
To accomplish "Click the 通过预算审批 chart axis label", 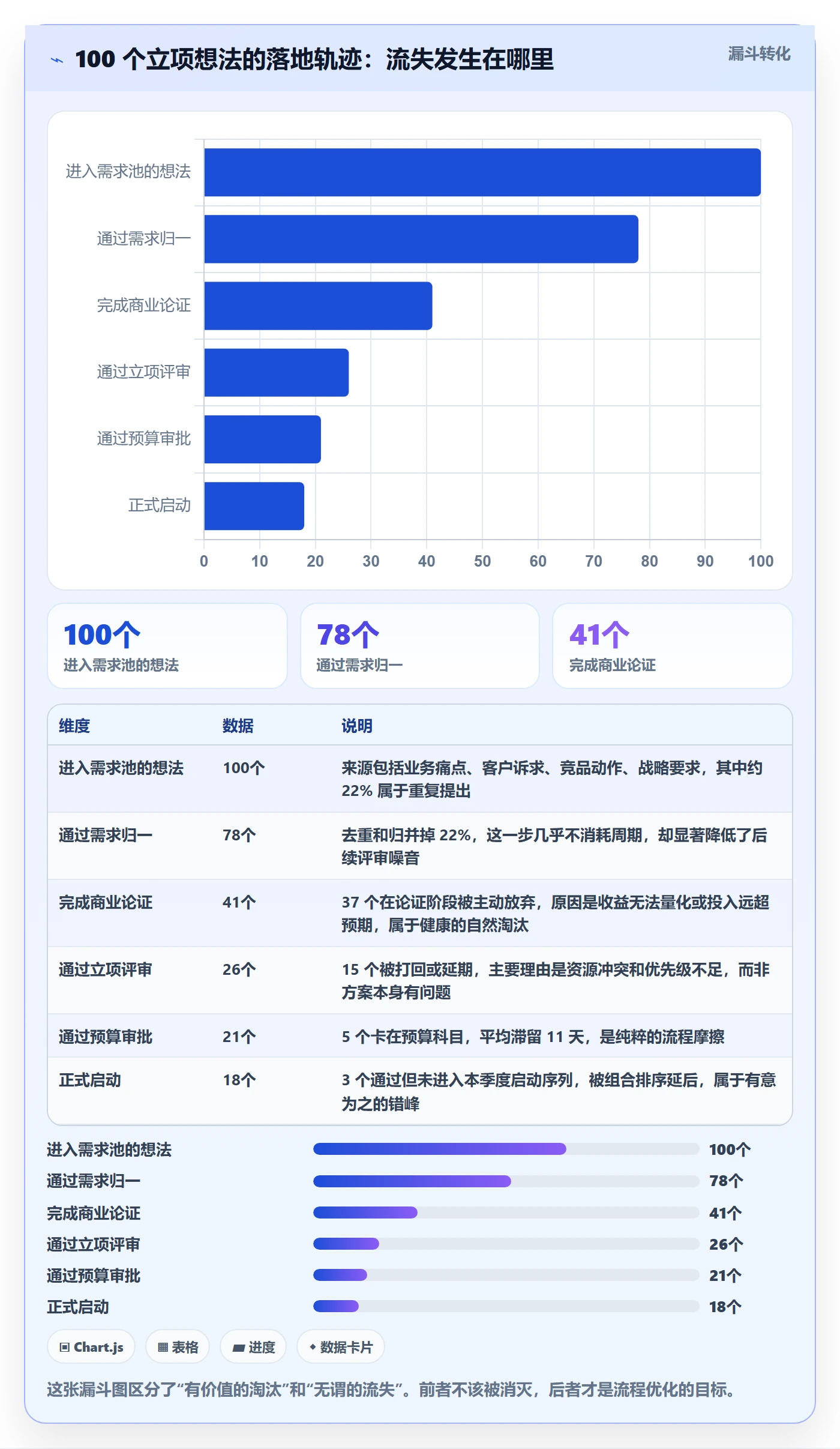I will pos(144,439).
